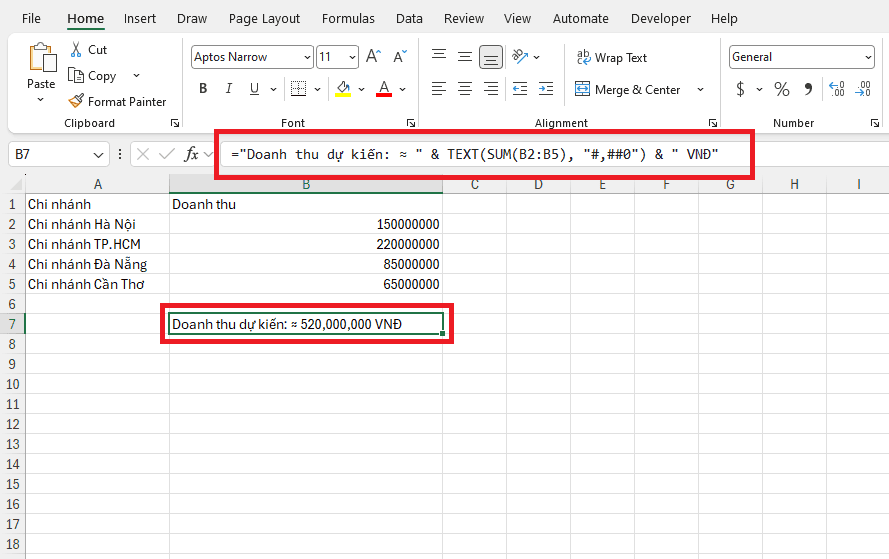Viewport: 889px width, 559px height.
Task: Open the Clipboard dialog launcher
Action: pyautogui.click(x=175, y=123)
